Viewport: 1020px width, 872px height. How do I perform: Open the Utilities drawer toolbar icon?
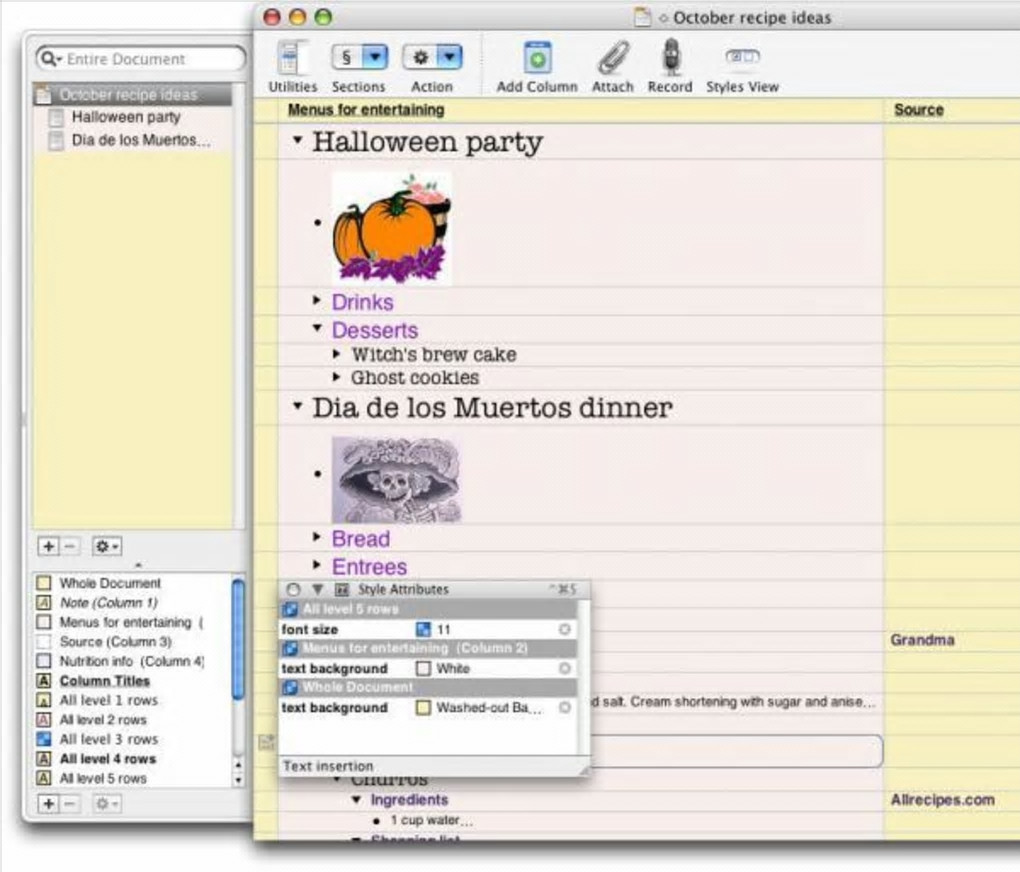(x=292, y=57)
